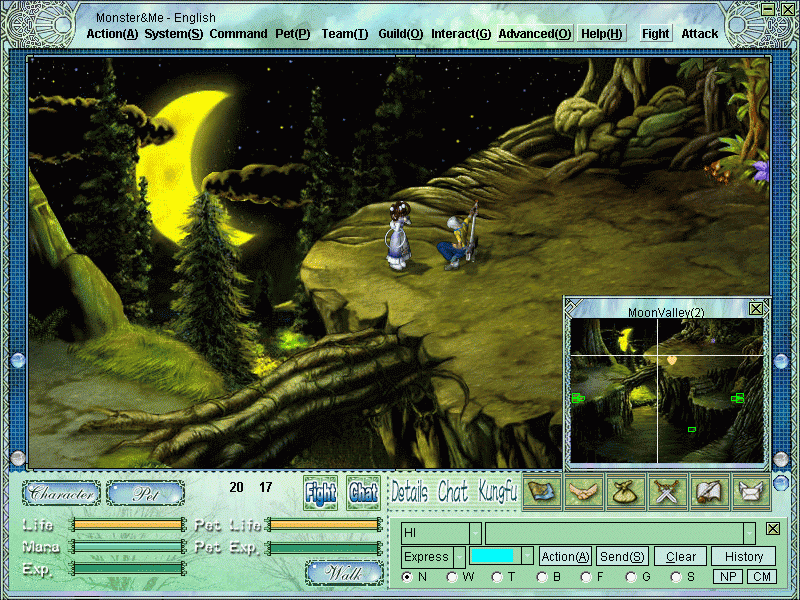Select the F chat channel radio button
This screenshot has width=800, height=600.
coord(587,577)
